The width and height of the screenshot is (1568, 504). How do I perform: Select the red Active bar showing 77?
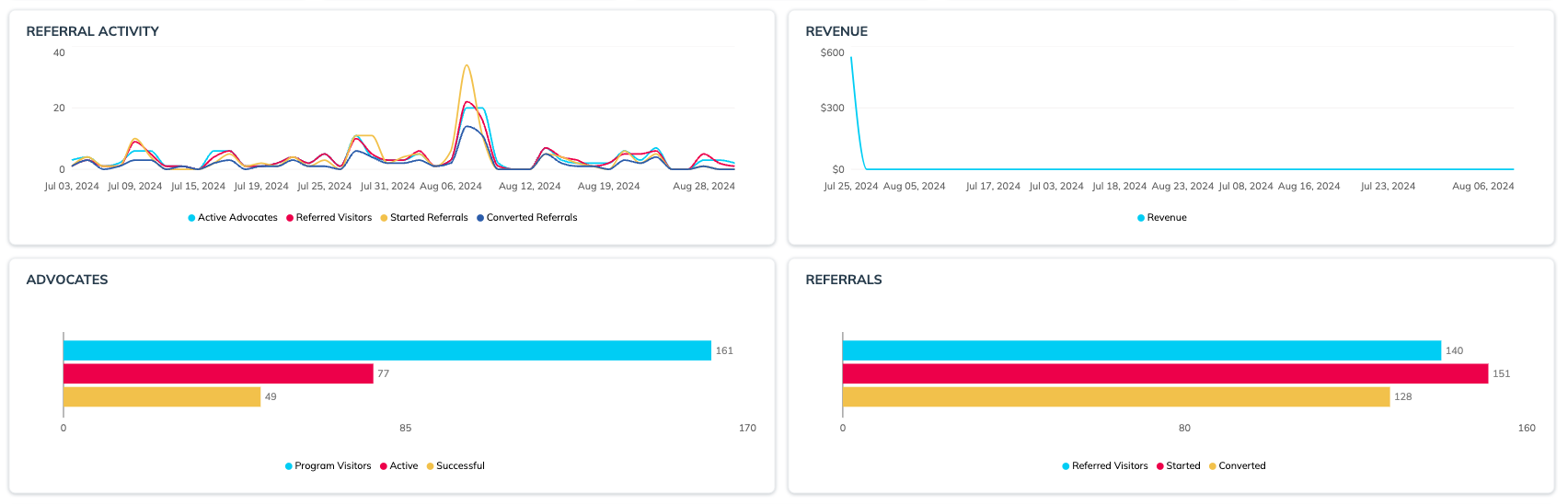pyautogui.click(x=218, y=373)
